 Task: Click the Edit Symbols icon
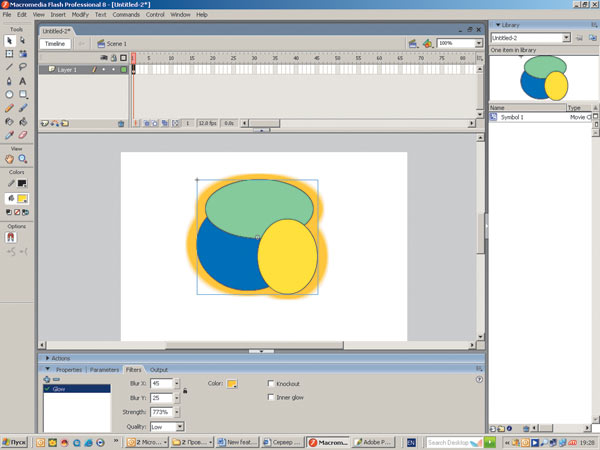pos(427,44)
